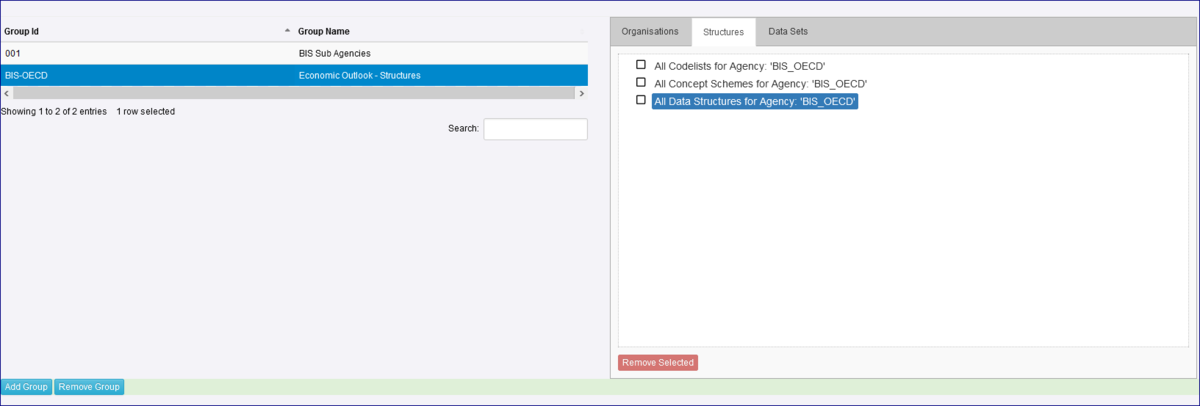Click the Group Id column header
The image size is (1200, 406).
[22, 32]
